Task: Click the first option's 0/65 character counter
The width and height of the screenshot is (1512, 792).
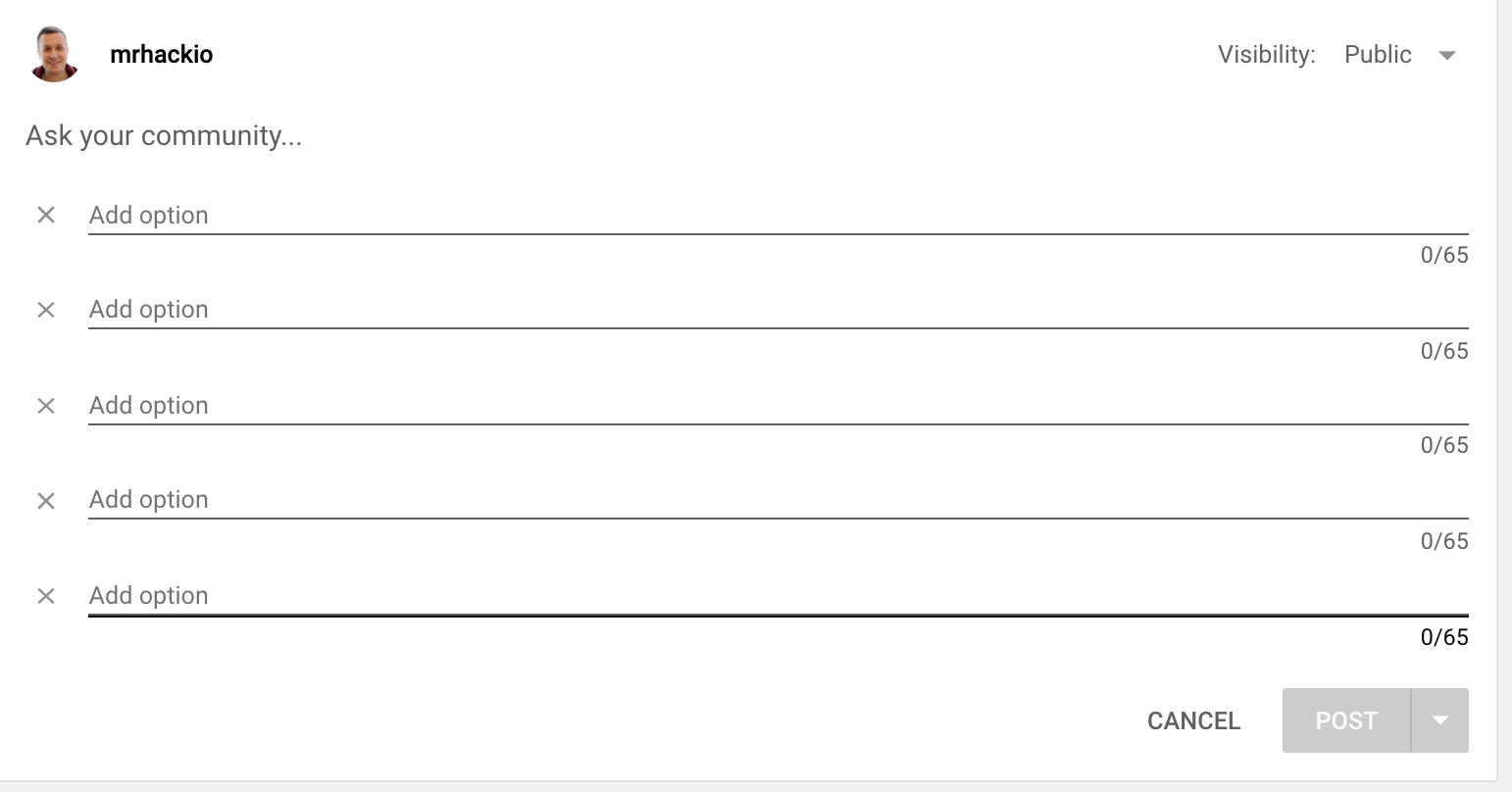Action: 1444,256
